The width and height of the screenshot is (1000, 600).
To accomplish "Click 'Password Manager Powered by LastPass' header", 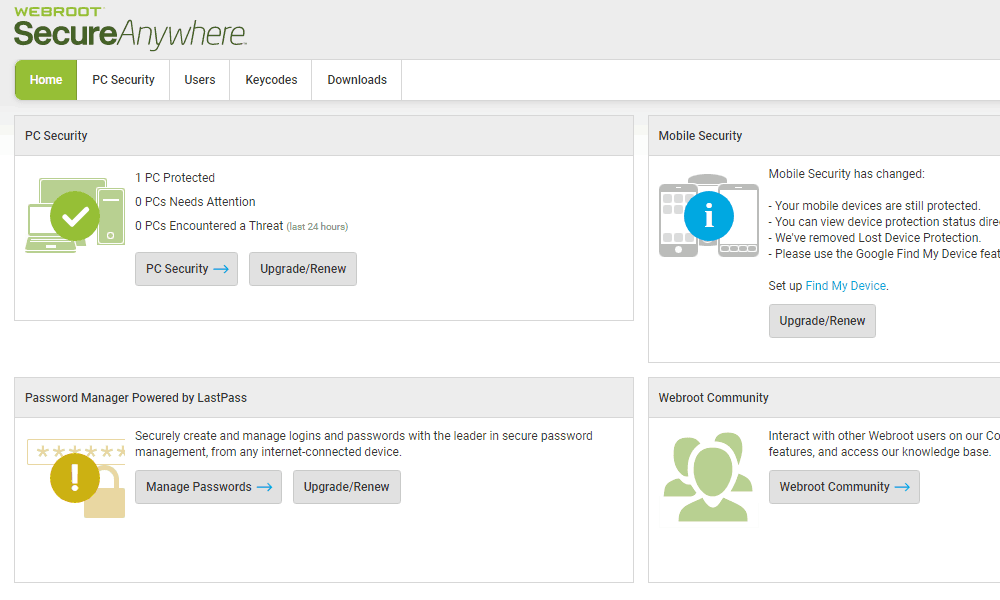I will [x=324, y=398].
